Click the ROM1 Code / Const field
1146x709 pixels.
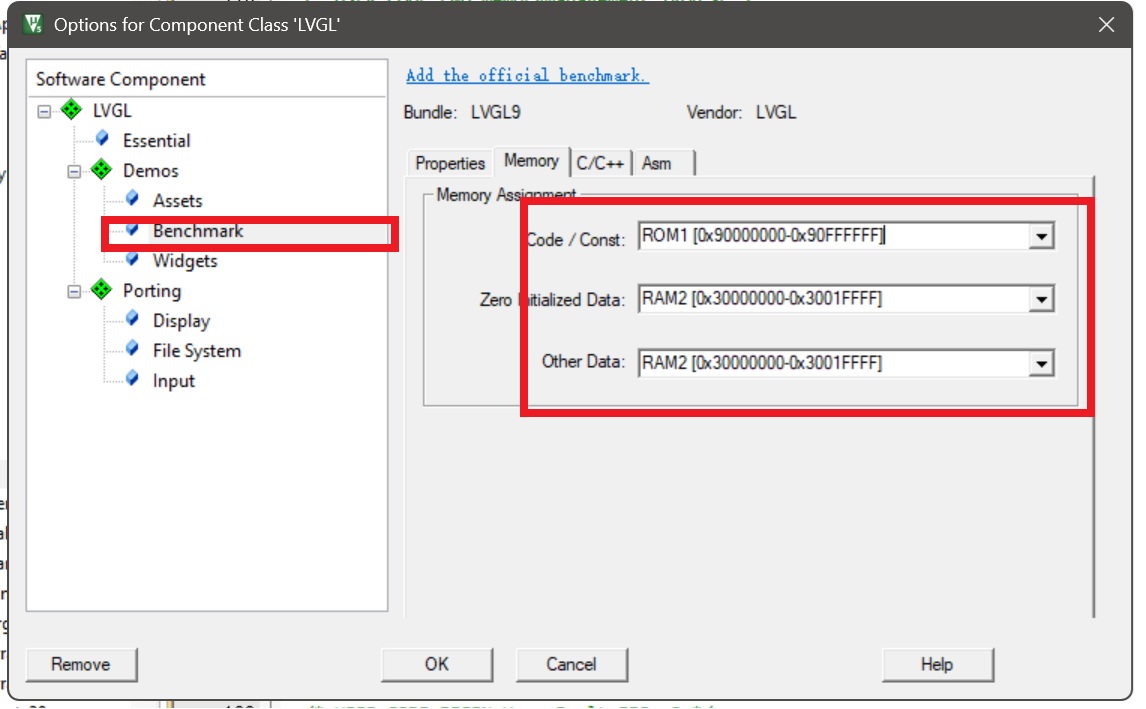tap(833, 236)
